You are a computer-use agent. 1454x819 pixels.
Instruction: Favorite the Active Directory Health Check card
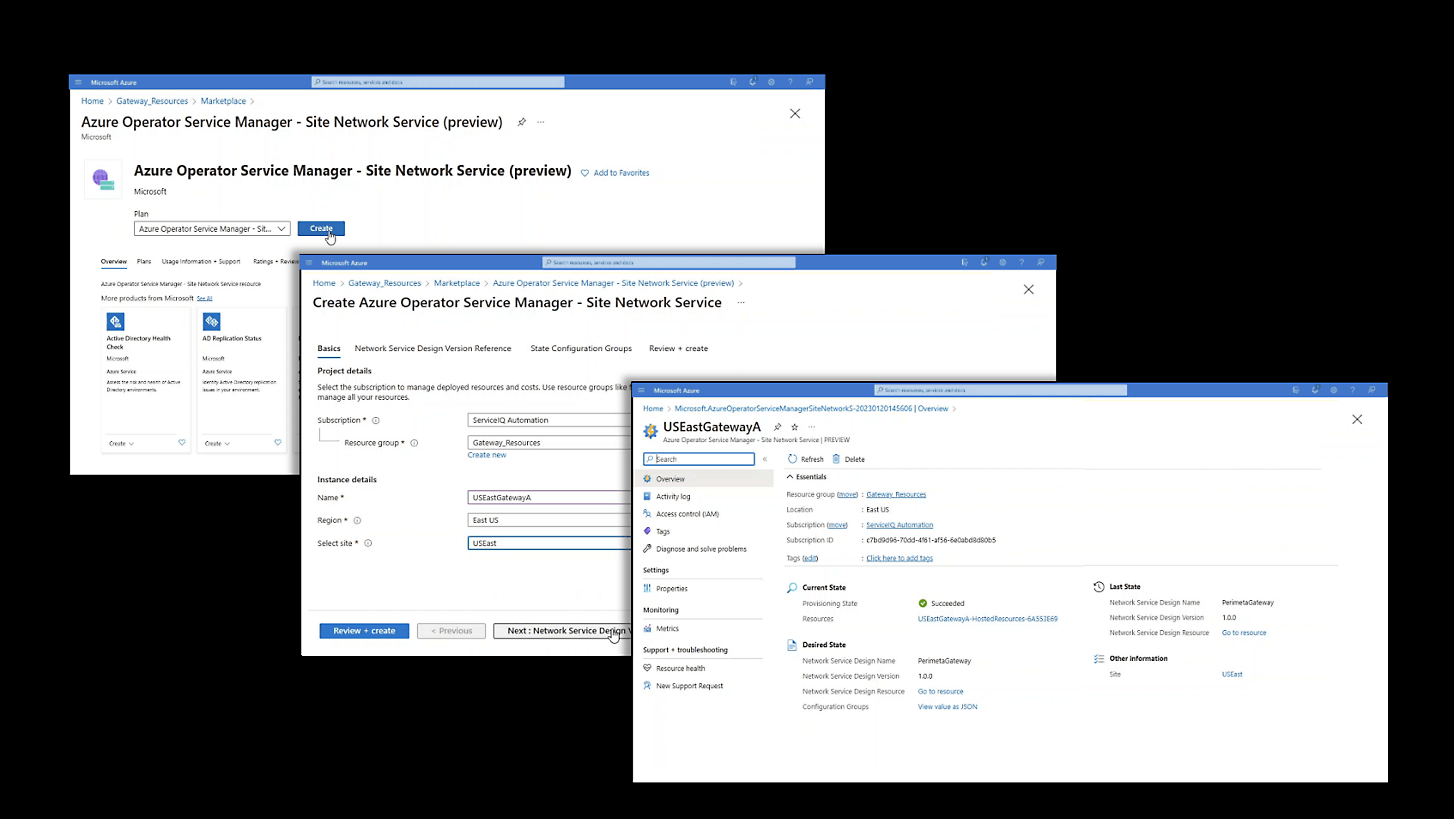point(181,442)
